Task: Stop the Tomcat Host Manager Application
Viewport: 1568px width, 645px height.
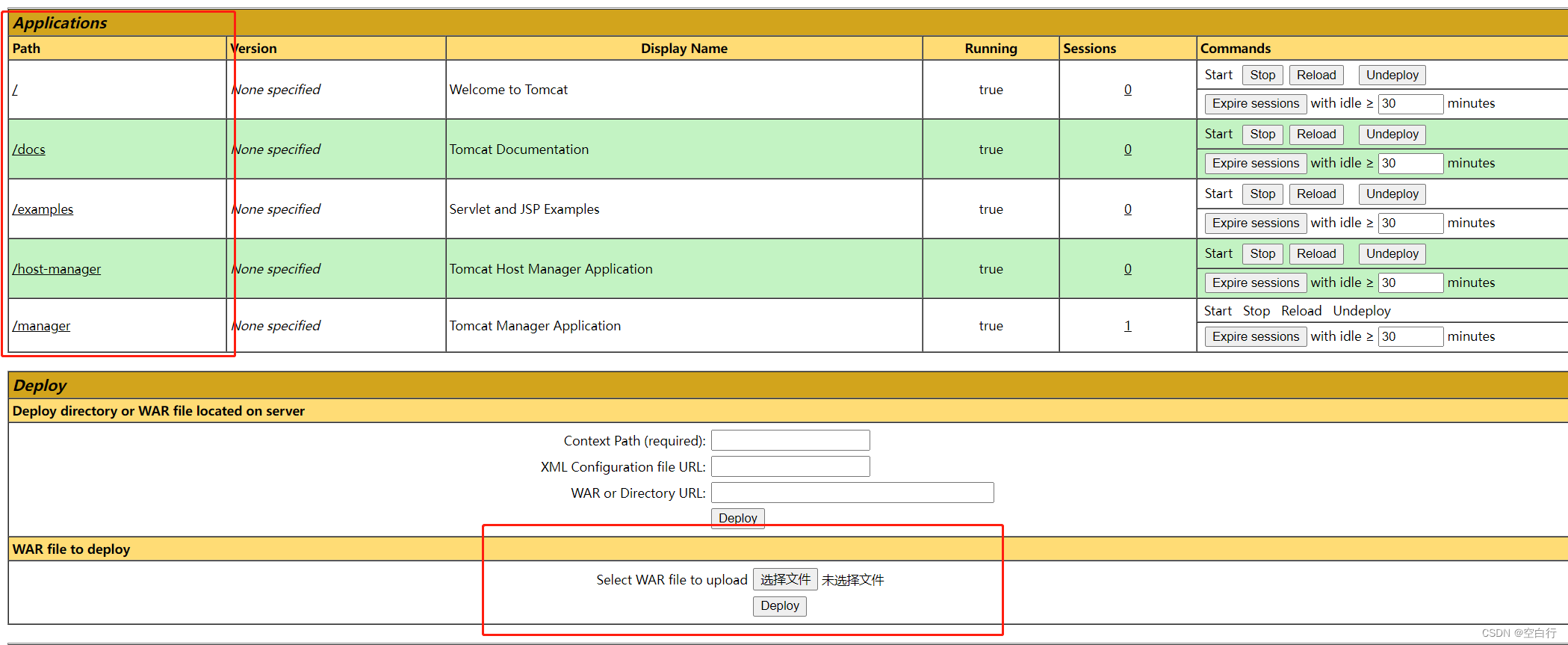Action: click(x=1262, y=253)
